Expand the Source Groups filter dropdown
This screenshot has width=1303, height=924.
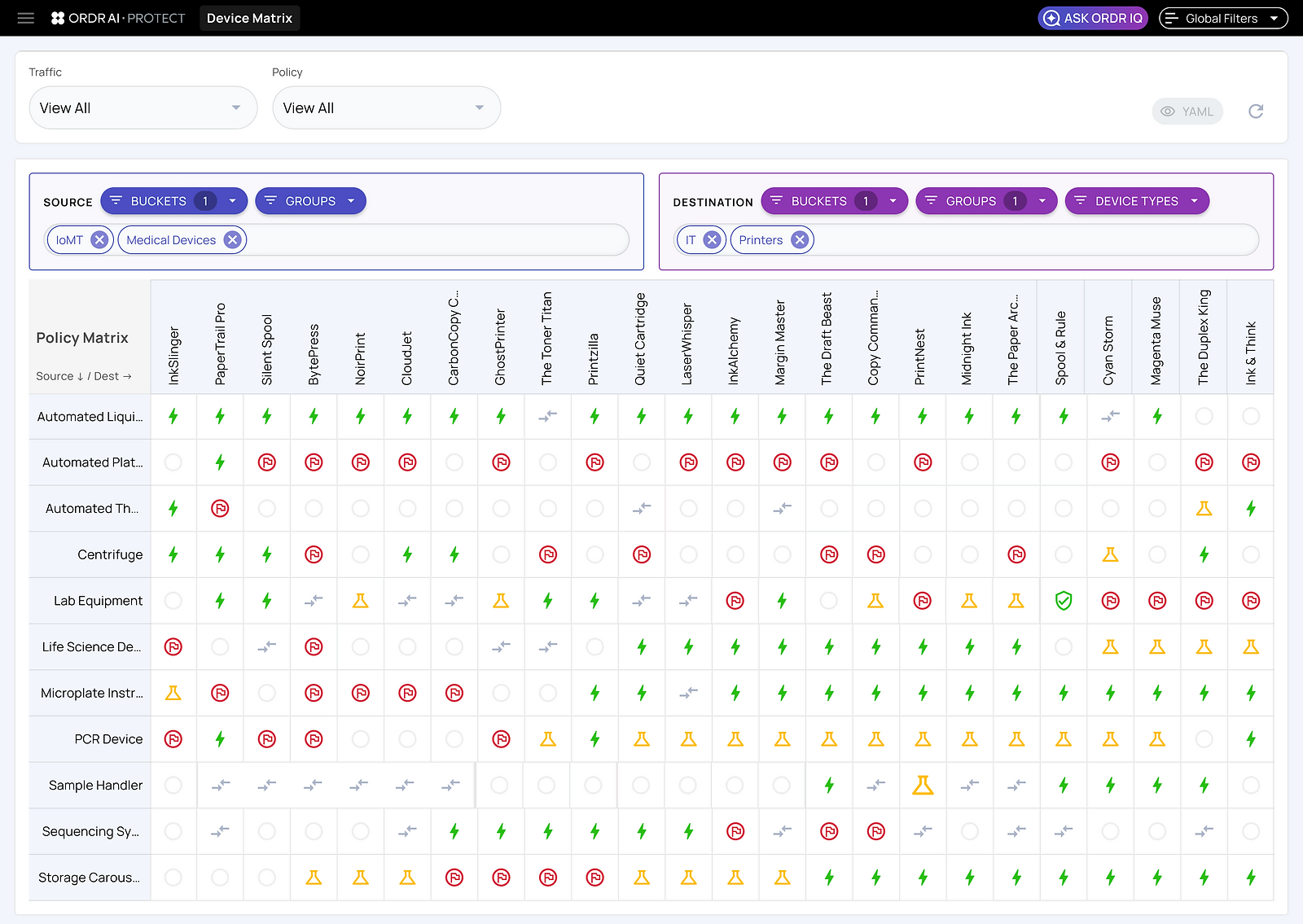[x=310, y=201]
